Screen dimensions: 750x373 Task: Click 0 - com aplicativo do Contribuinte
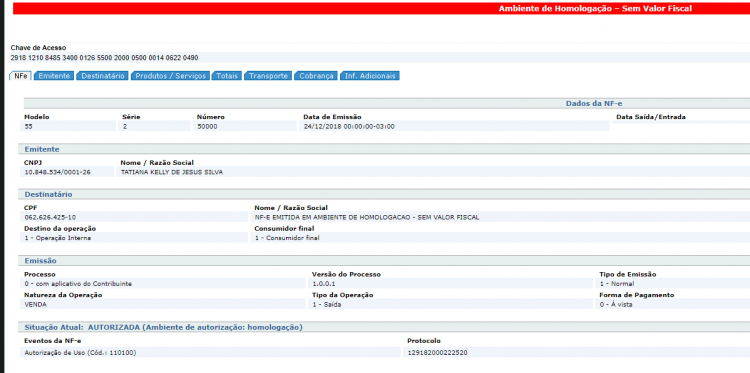[78, 284]
